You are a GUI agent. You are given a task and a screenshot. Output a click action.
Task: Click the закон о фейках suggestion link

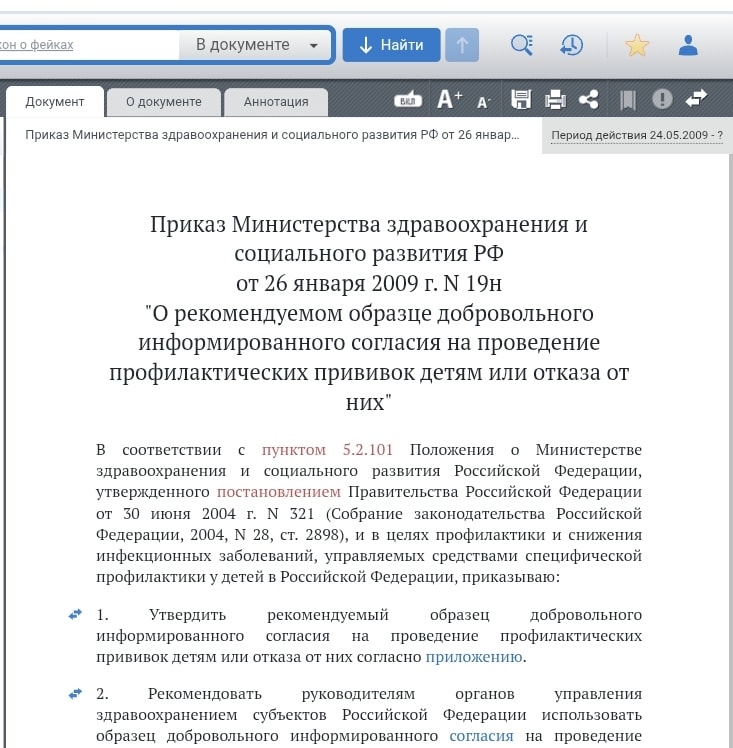(37, 45)
